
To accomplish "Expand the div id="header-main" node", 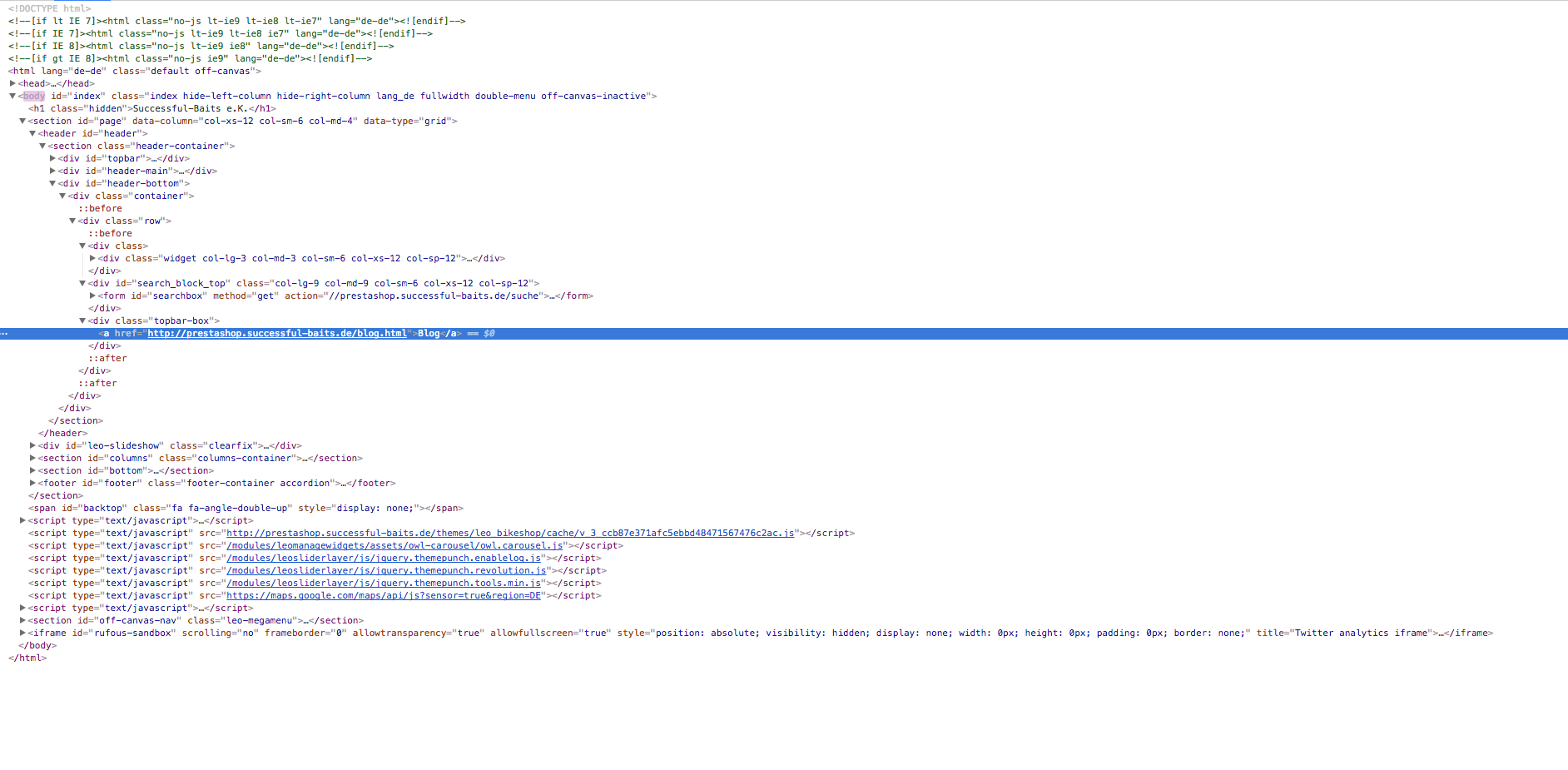I will tap(52, 171).
